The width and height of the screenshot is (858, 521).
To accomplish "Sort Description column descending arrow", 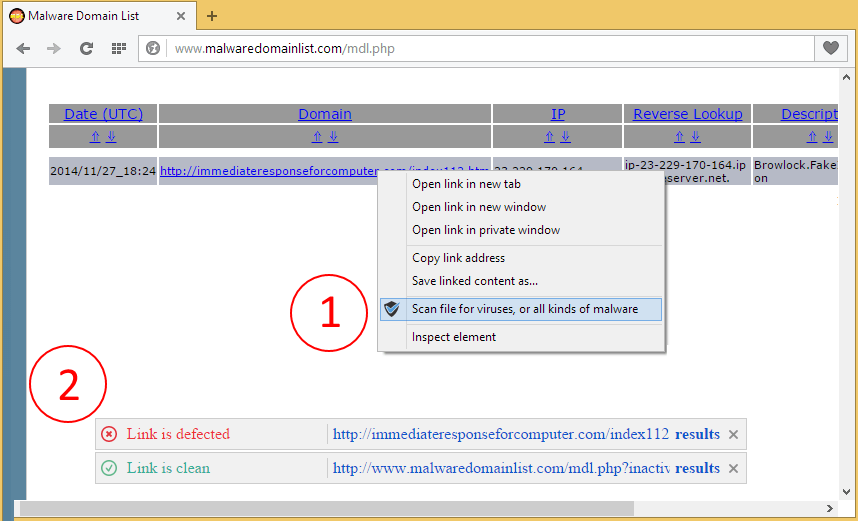I will click(x=828, y=137).
